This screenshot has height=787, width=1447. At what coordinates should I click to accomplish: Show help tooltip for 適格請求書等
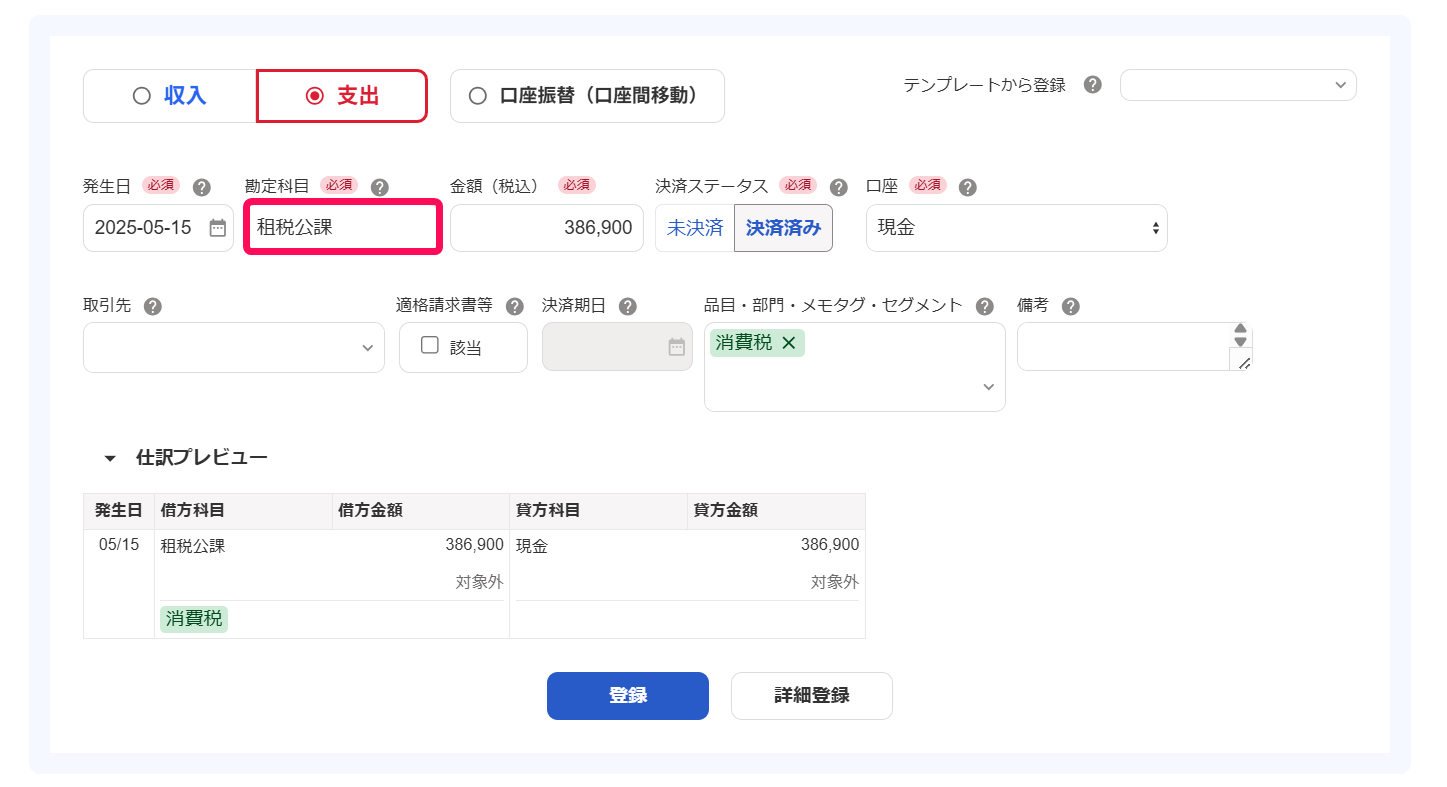click(514, 306)
